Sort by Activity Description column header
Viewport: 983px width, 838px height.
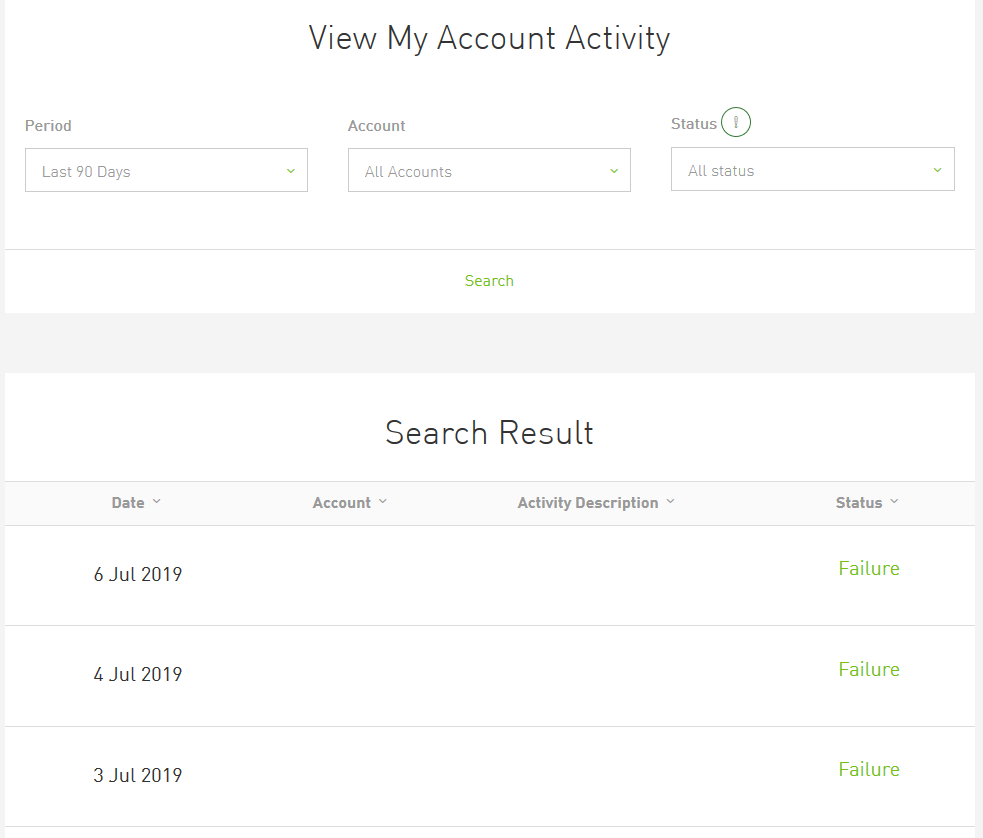pyautogui.click(x=587, y=503)
